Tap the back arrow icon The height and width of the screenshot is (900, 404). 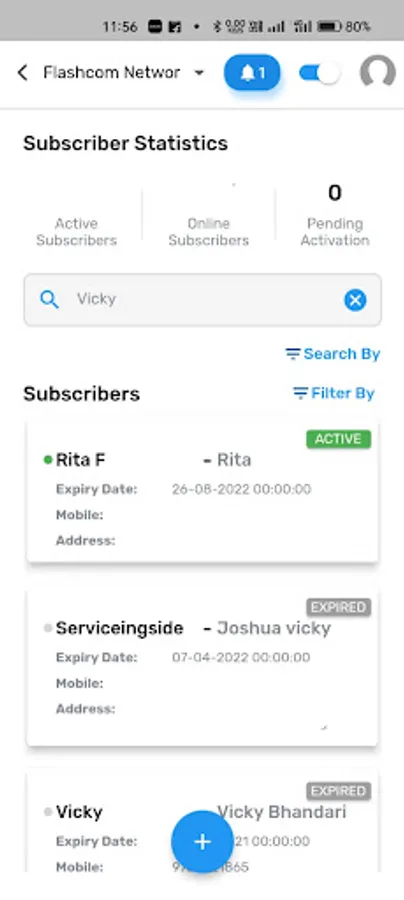pos(22,73)
